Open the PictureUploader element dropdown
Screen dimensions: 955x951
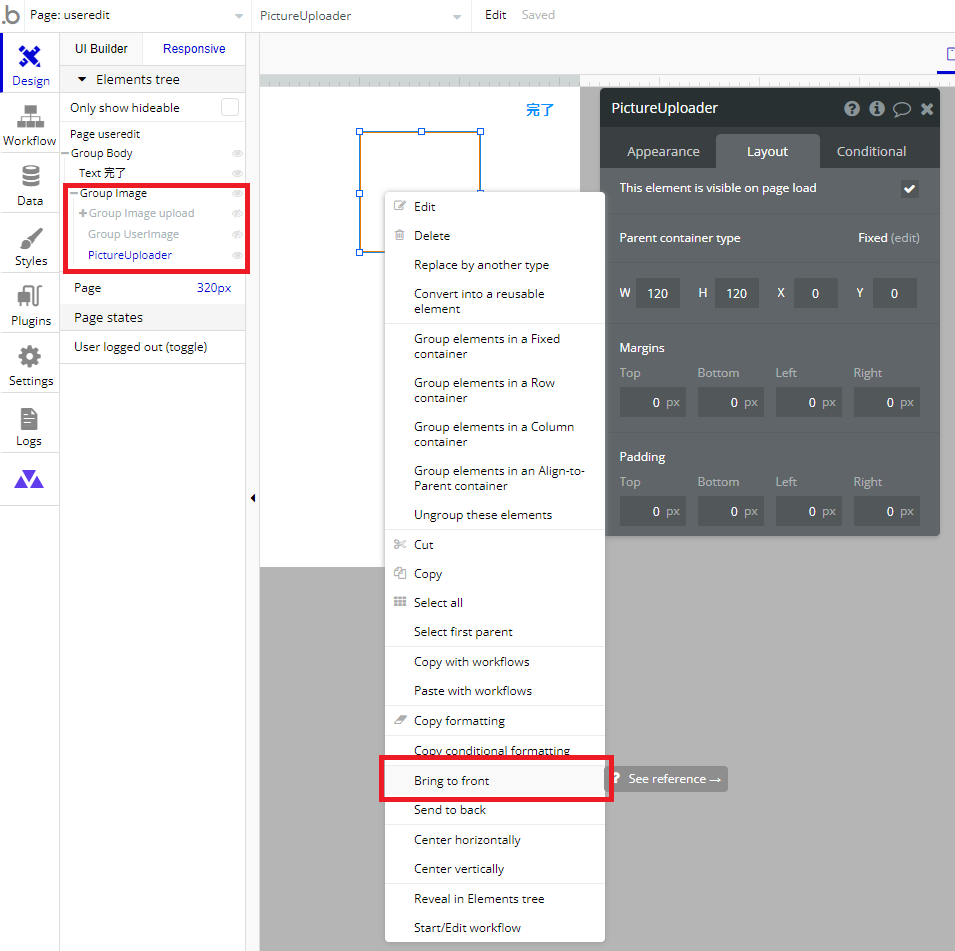tap(361, 16)
